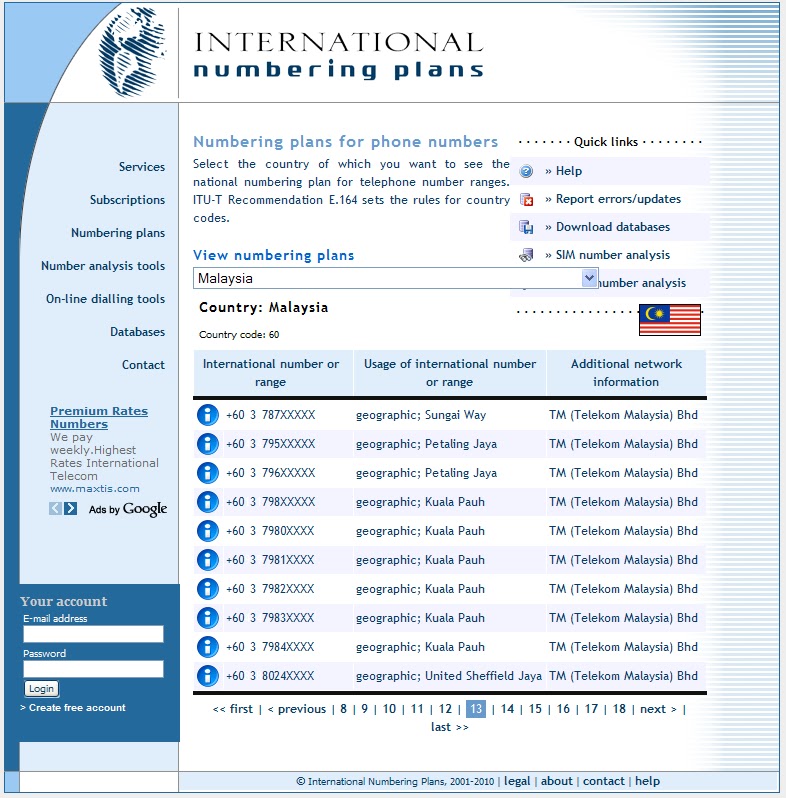Screen dimensions: 786x798
Task: Open Subscriptions in the side menu
Action: pyautogui.click(x=127, y=200)
